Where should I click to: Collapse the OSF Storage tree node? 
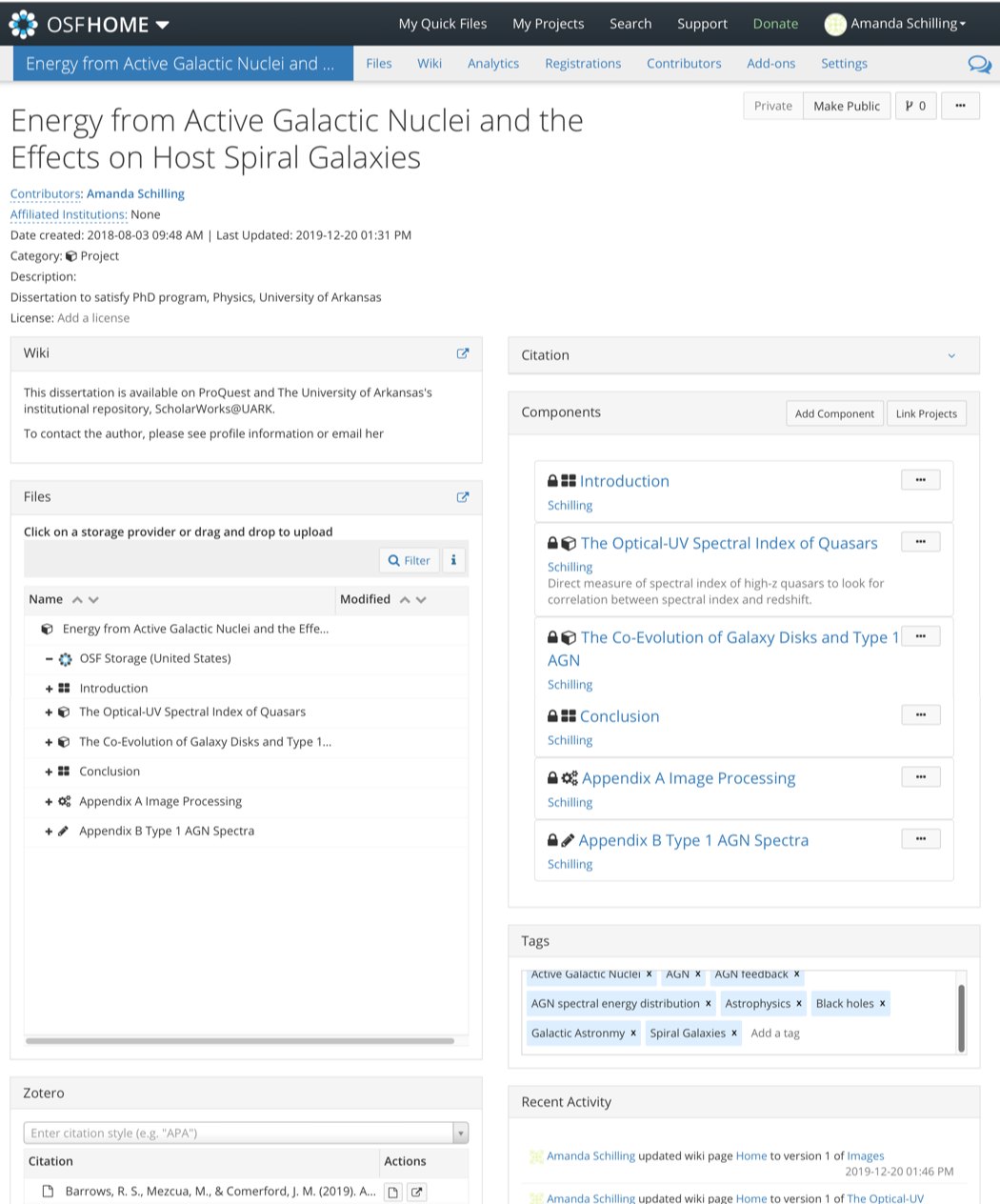pyautogui.click(x=49, y=658)
